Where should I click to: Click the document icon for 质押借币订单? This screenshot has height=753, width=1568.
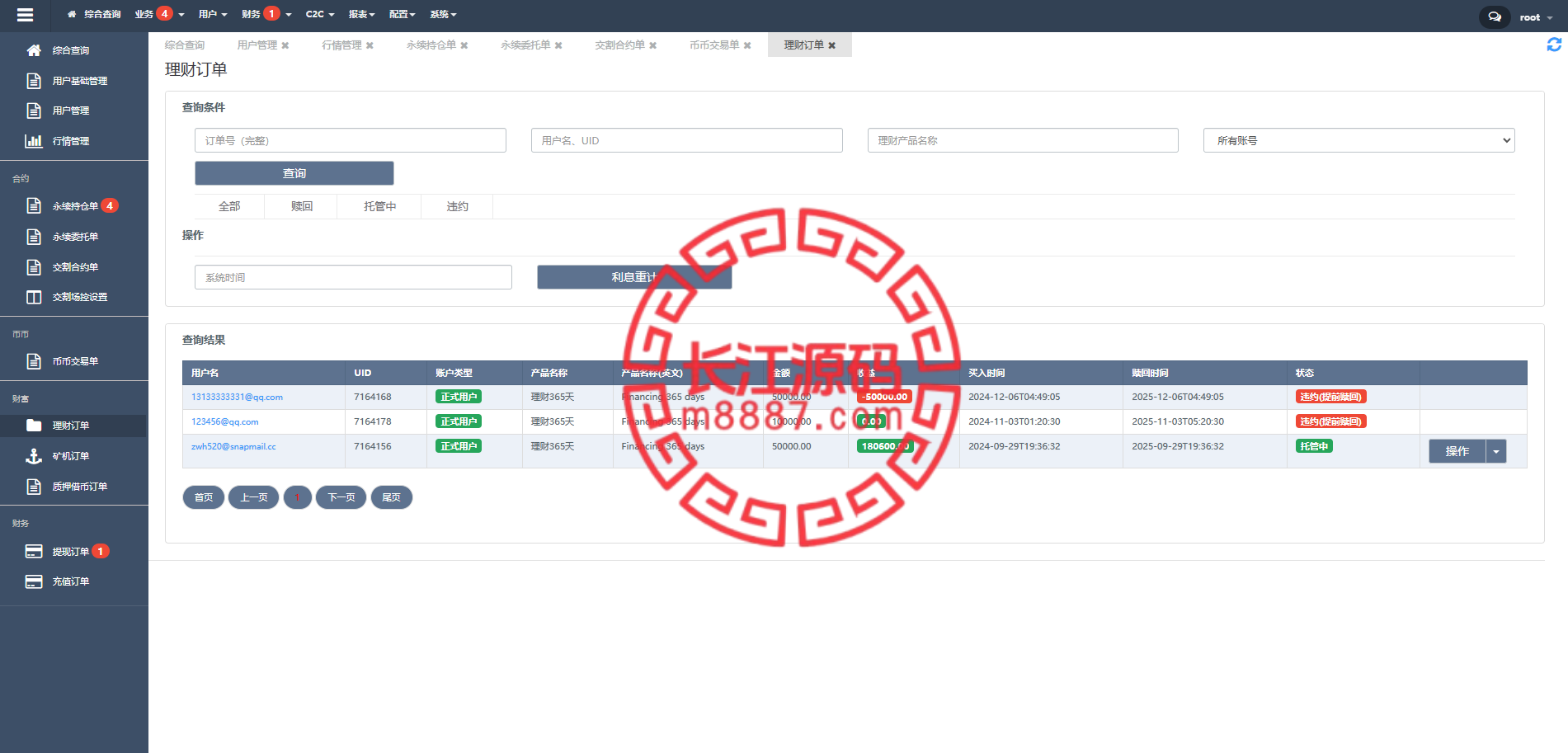34,487
